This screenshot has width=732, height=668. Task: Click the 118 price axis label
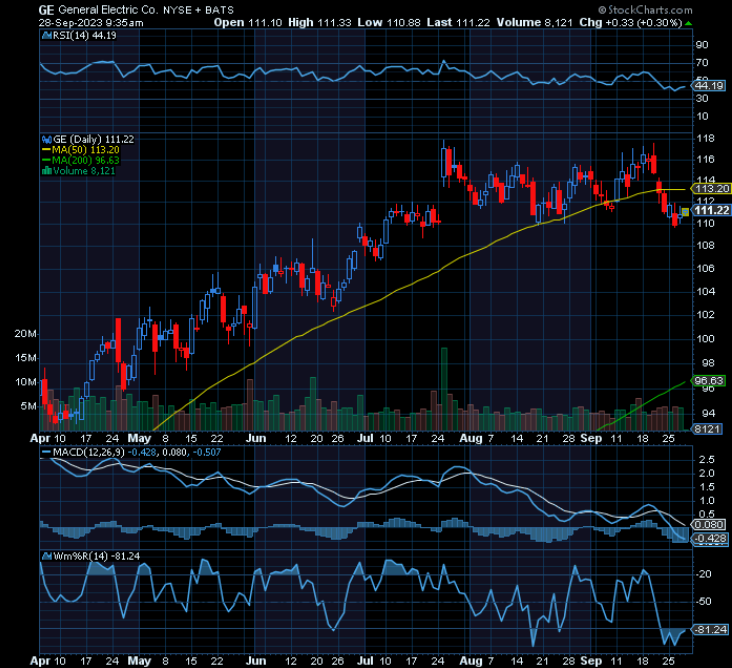click(x=706, y=139)
